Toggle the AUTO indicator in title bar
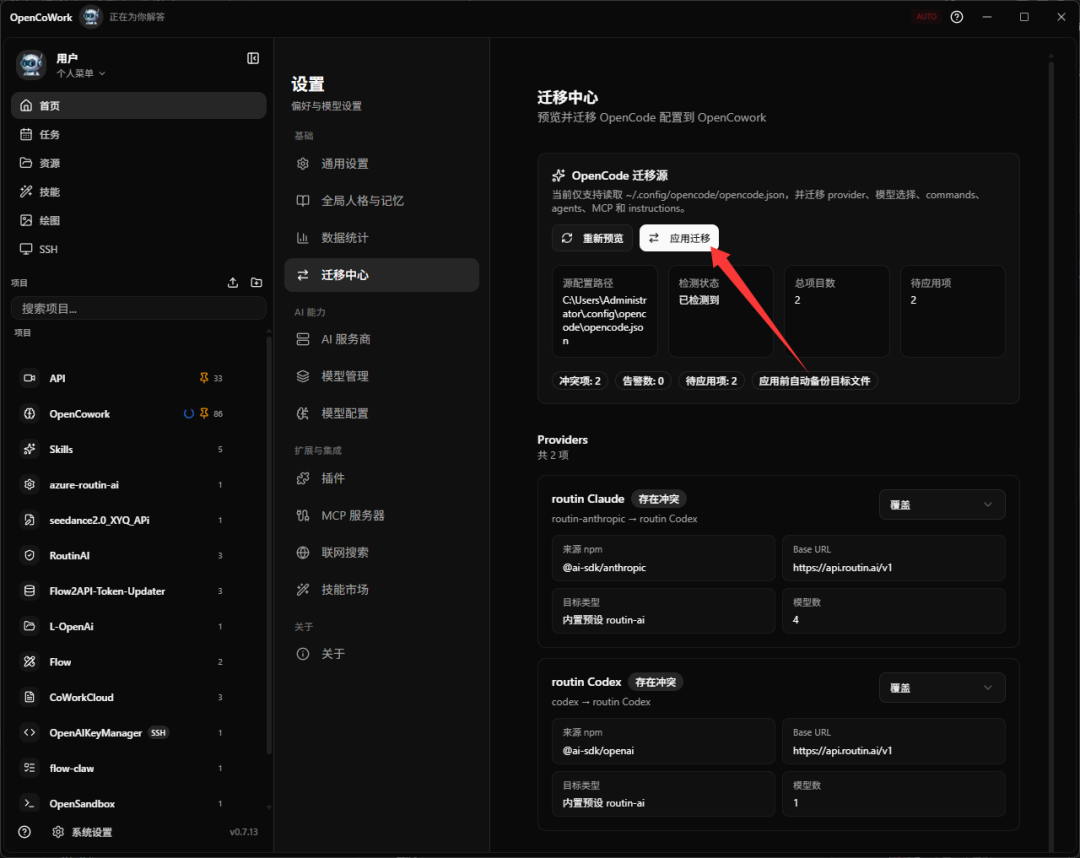 (x=926, y=17)
